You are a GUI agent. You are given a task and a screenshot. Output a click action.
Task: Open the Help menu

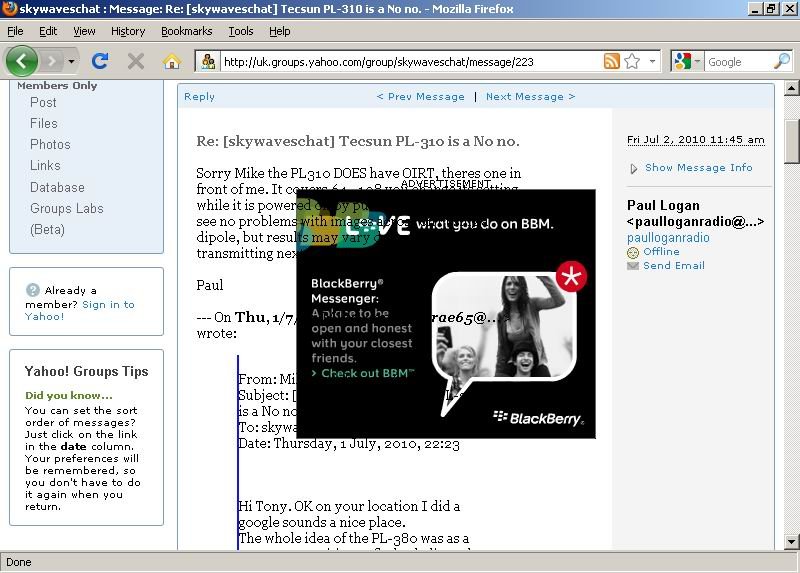(280, 31)
